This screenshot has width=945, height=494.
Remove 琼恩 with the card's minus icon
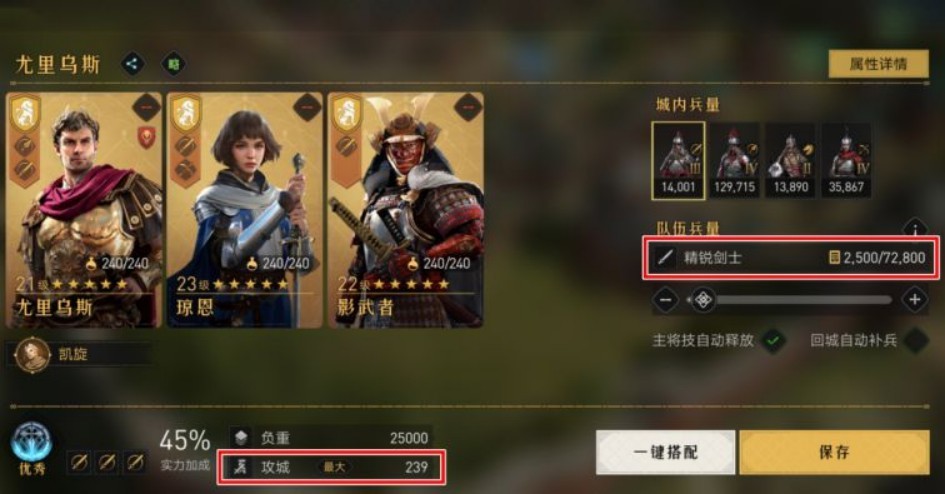(307, 108)
